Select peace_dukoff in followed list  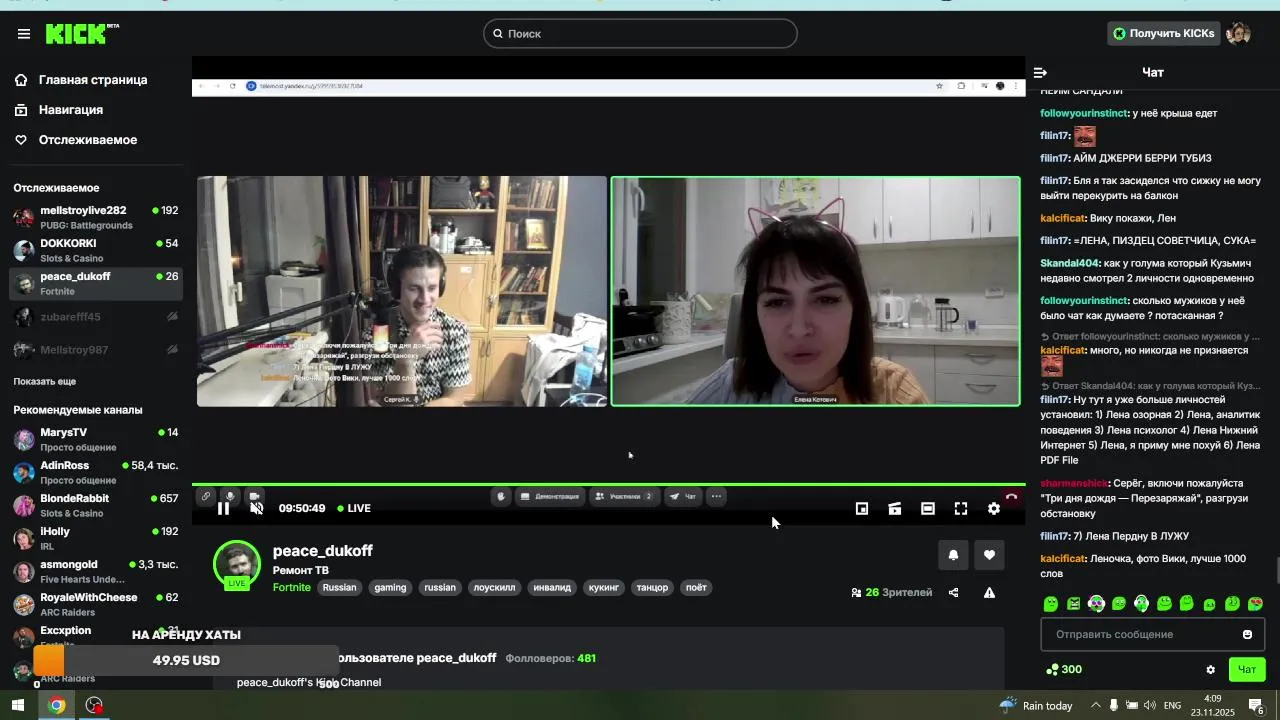[96, 283]
